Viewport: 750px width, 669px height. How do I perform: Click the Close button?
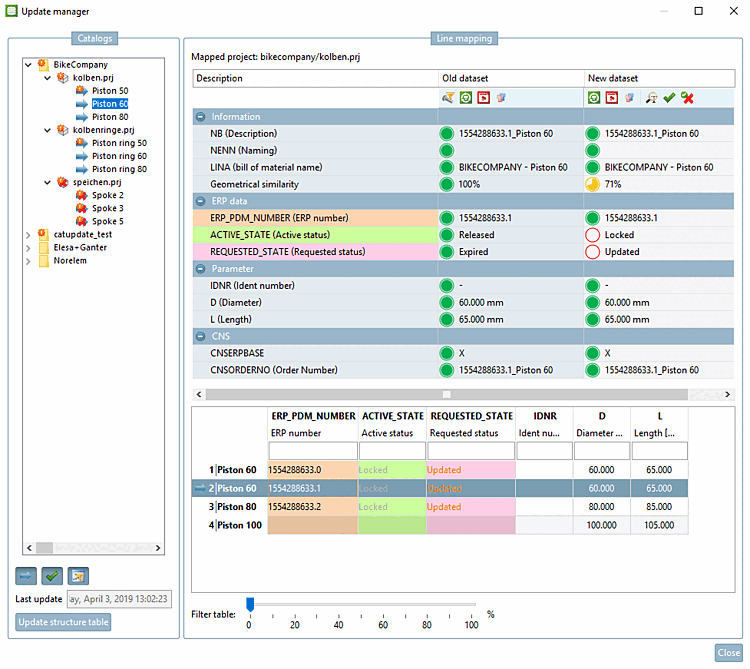[728, 652]
